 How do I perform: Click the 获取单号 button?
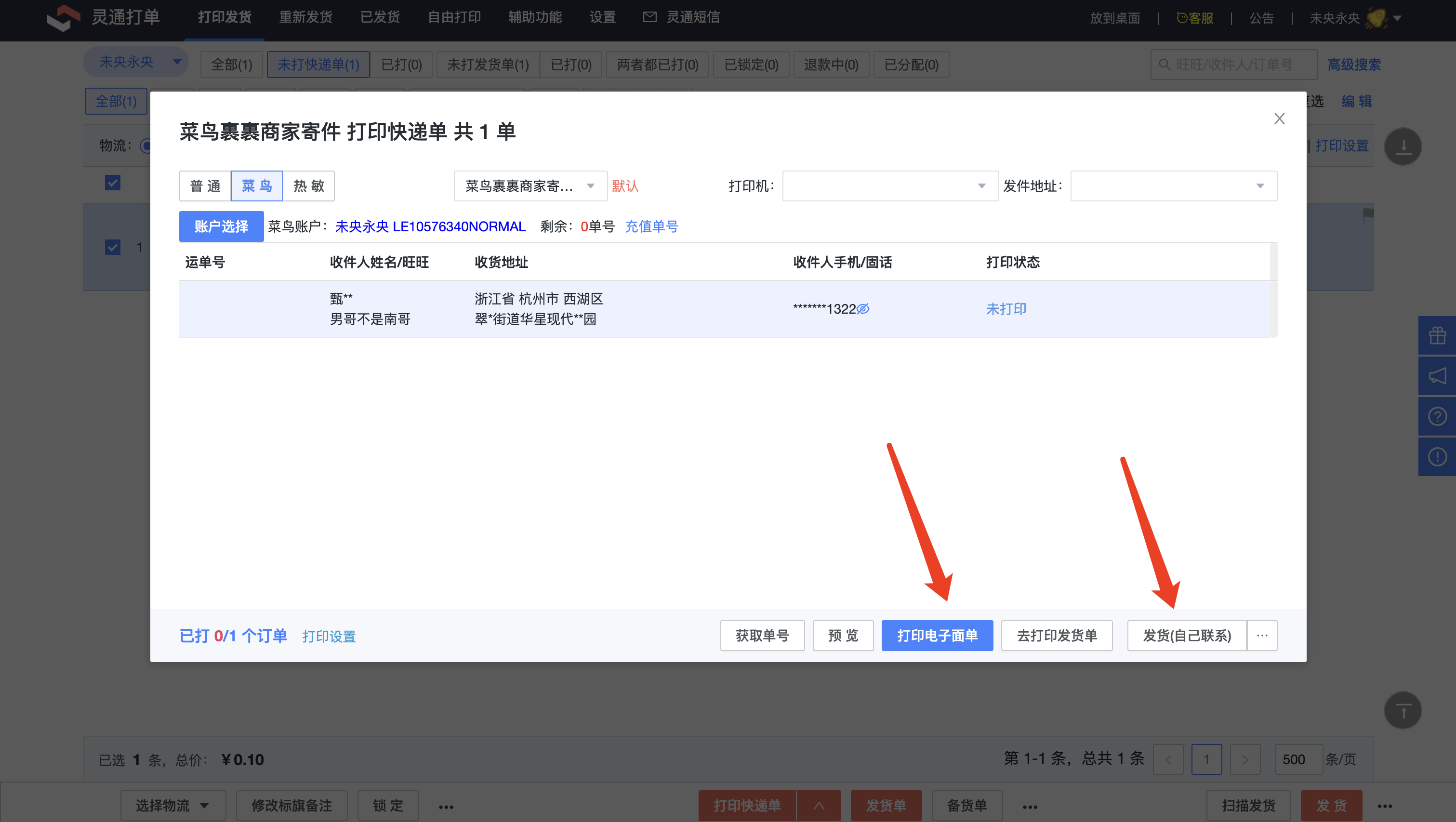762,636
